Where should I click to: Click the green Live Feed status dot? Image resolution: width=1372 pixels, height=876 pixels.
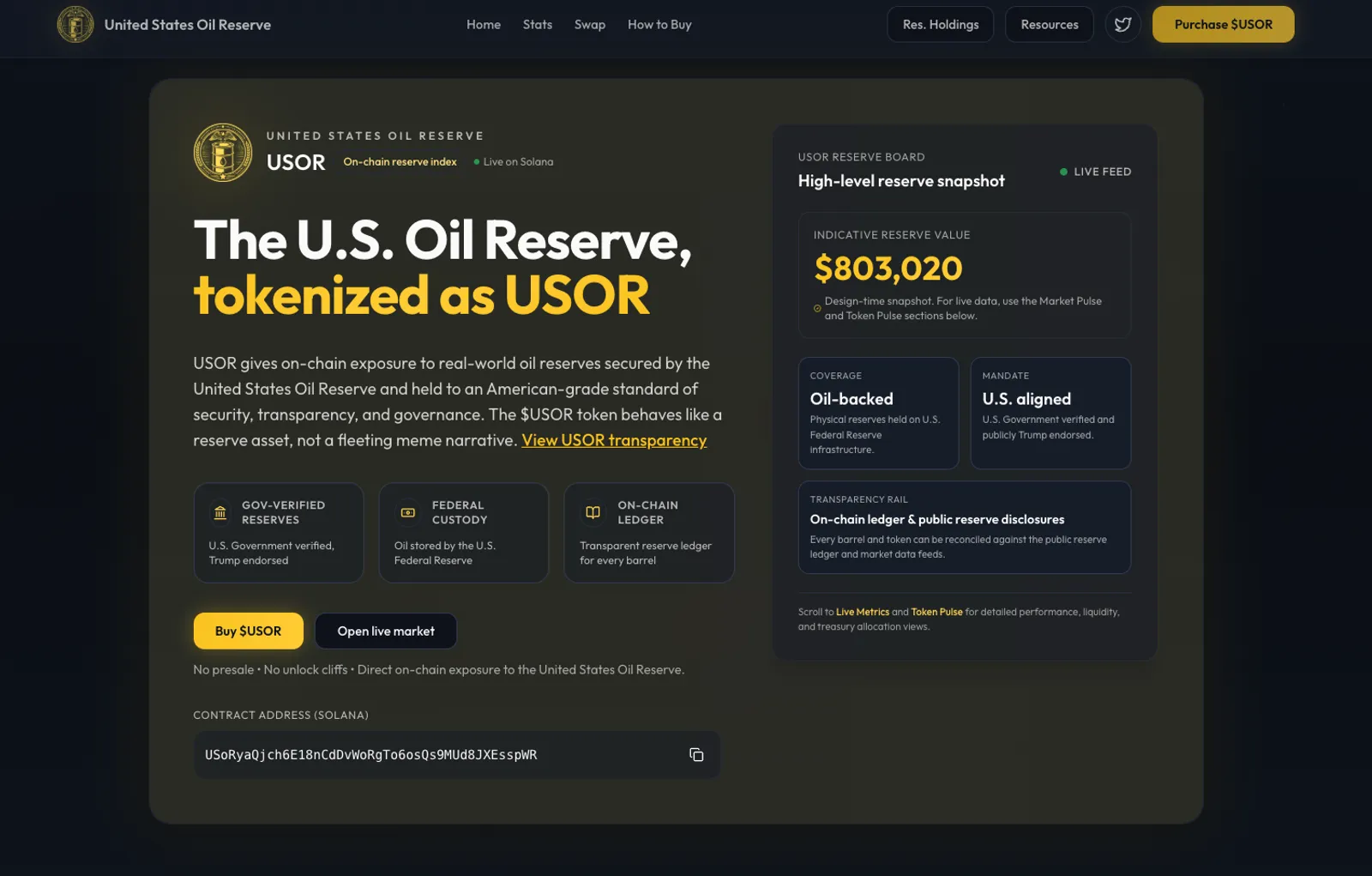tap(1063, 172)
